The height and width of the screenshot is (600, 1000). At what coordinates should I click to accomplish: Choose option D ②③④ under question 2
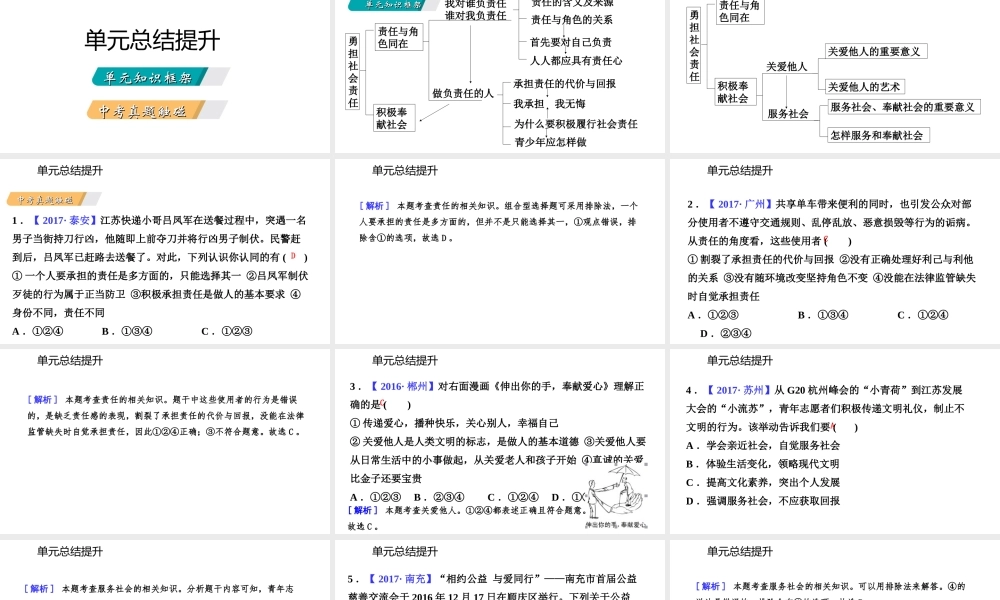click(x=726, y=333)
